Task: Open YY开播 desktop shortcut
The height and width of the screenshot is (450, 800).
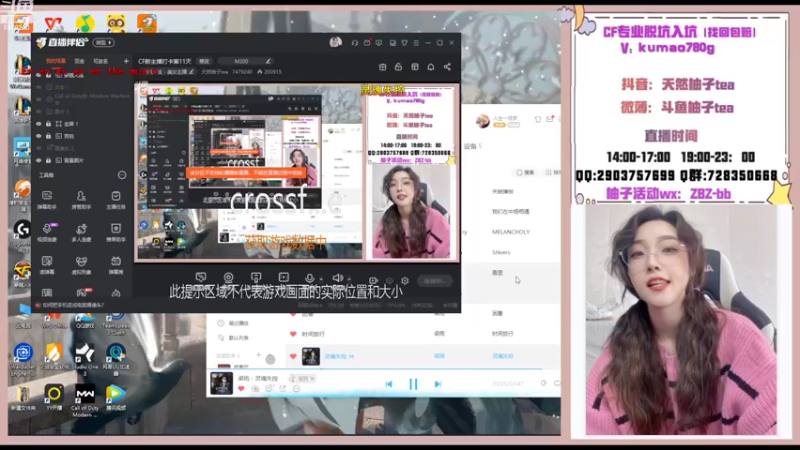Action: 54,398
